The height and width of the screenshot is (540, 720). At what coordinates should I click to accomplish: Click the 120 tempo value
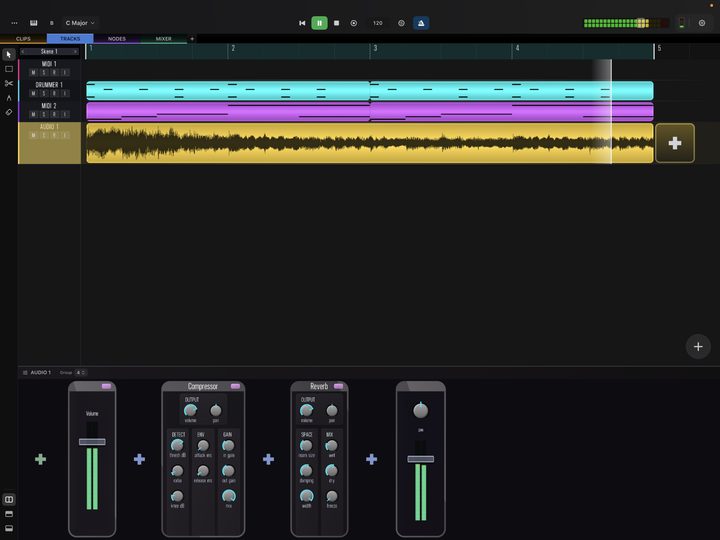tap(377, 23)
